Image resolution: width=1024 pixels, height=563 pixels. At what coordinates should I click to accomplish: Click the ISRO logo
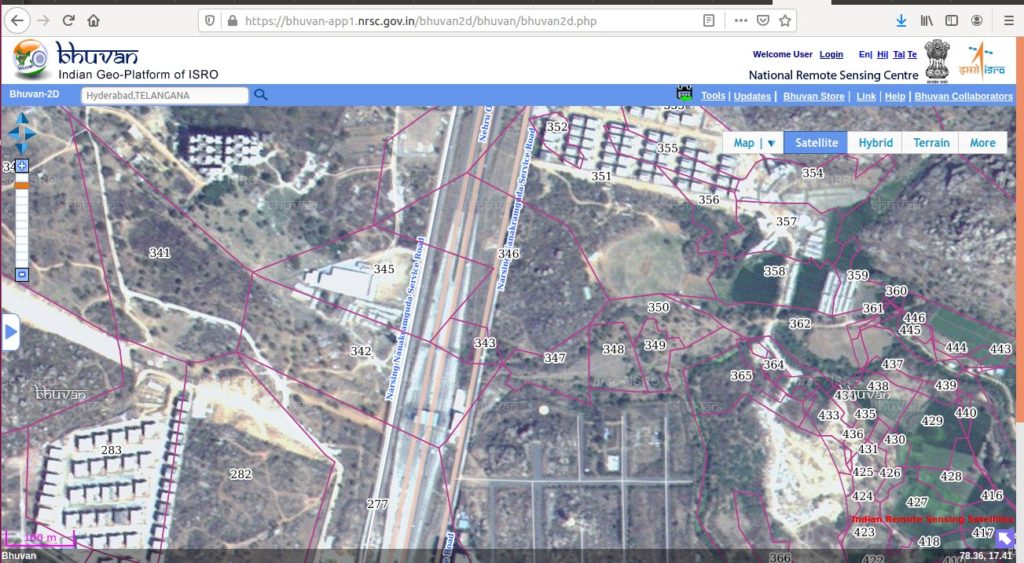pyautogui.click(x=982, y=60)
